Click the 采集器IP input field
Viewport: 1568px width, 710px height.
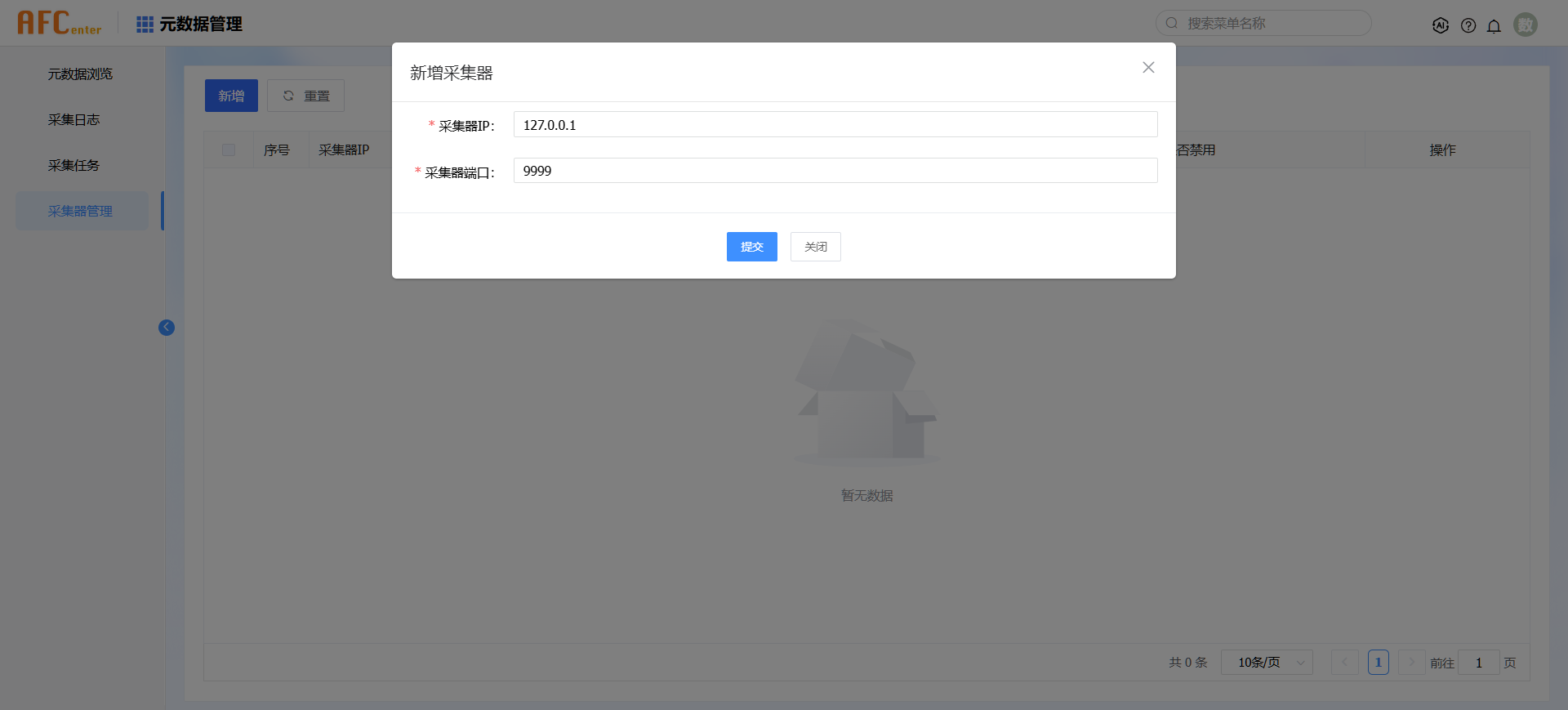coord(835,125)
